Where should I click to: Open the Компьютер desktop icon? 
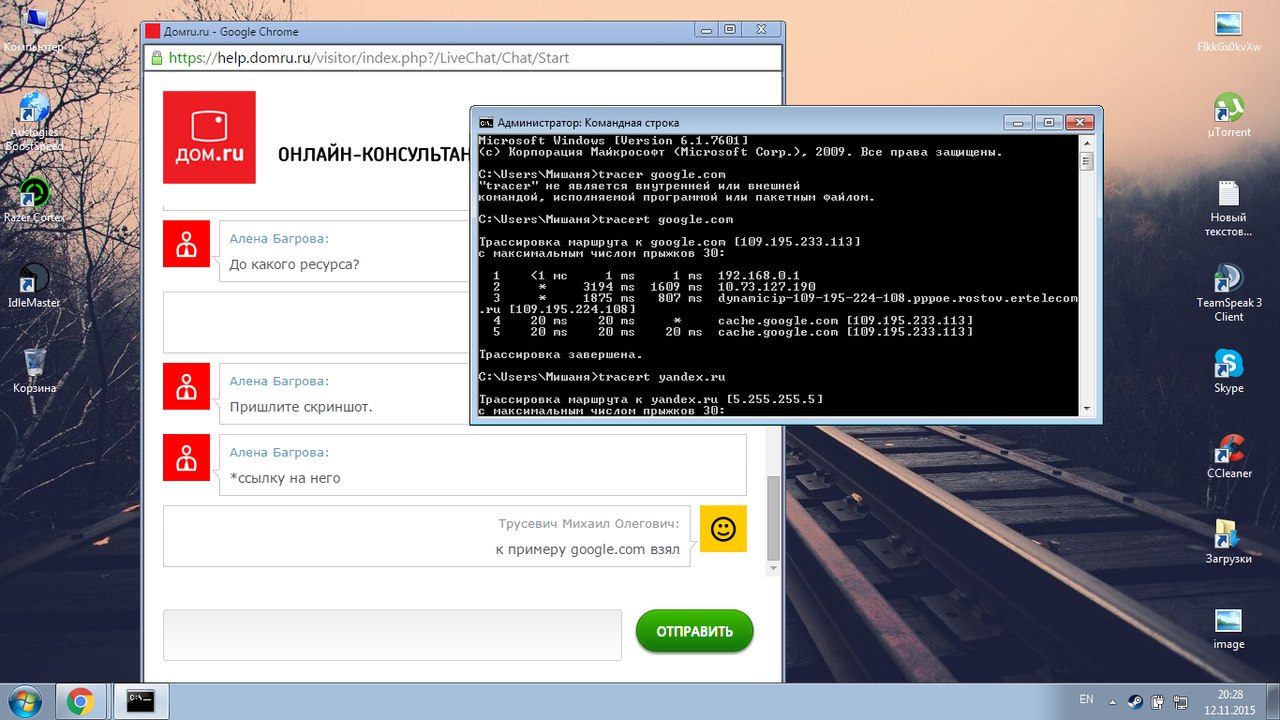click(33, 30)
